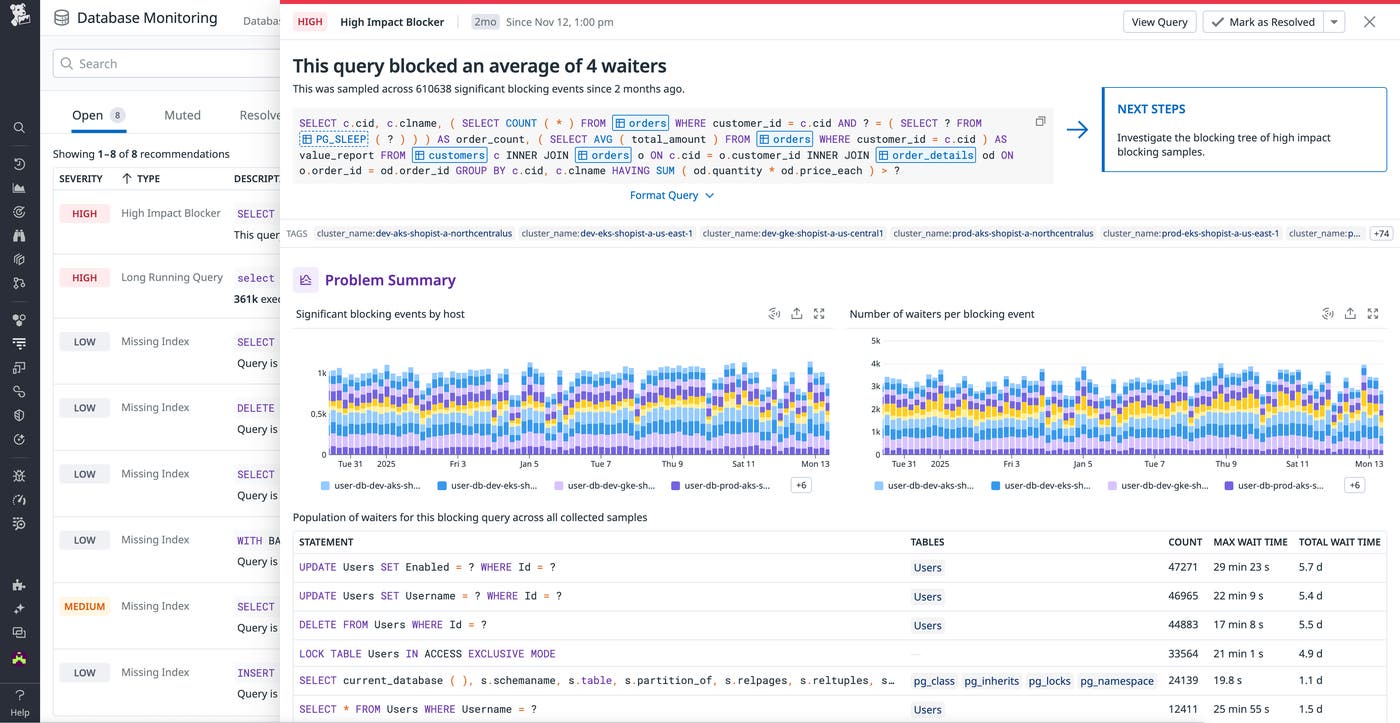Image resolution: width=1400 pixels, height=723 pixels.
Task: Open the puzzle piece integrations icon
Action: click(19, 585)
